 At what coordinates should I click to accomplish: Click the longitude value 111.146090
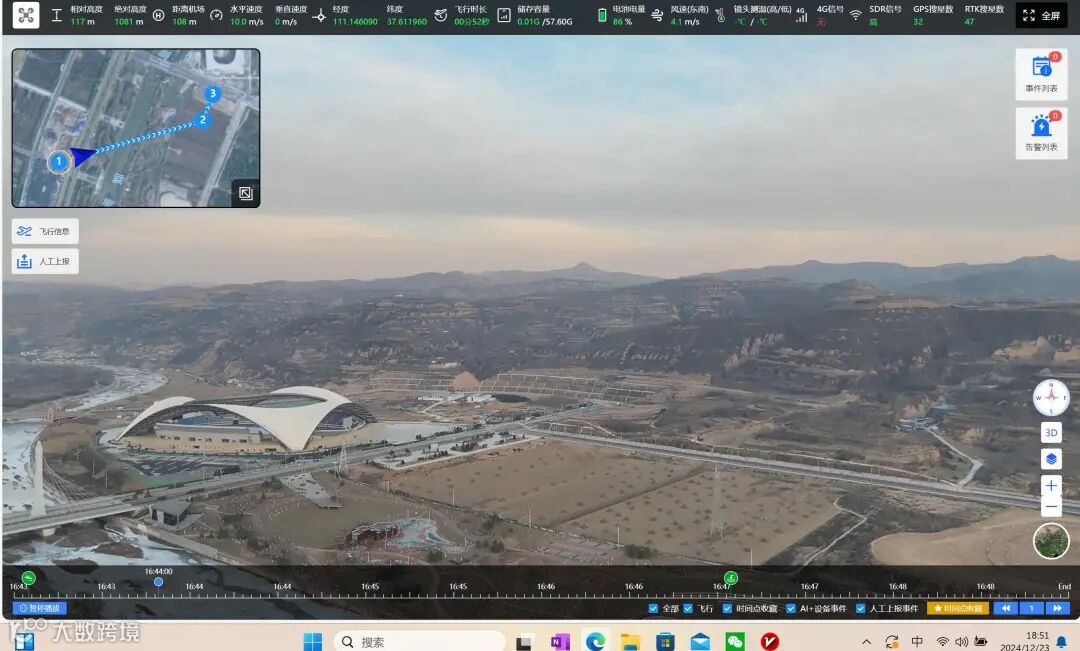click(x=355, y=22)
